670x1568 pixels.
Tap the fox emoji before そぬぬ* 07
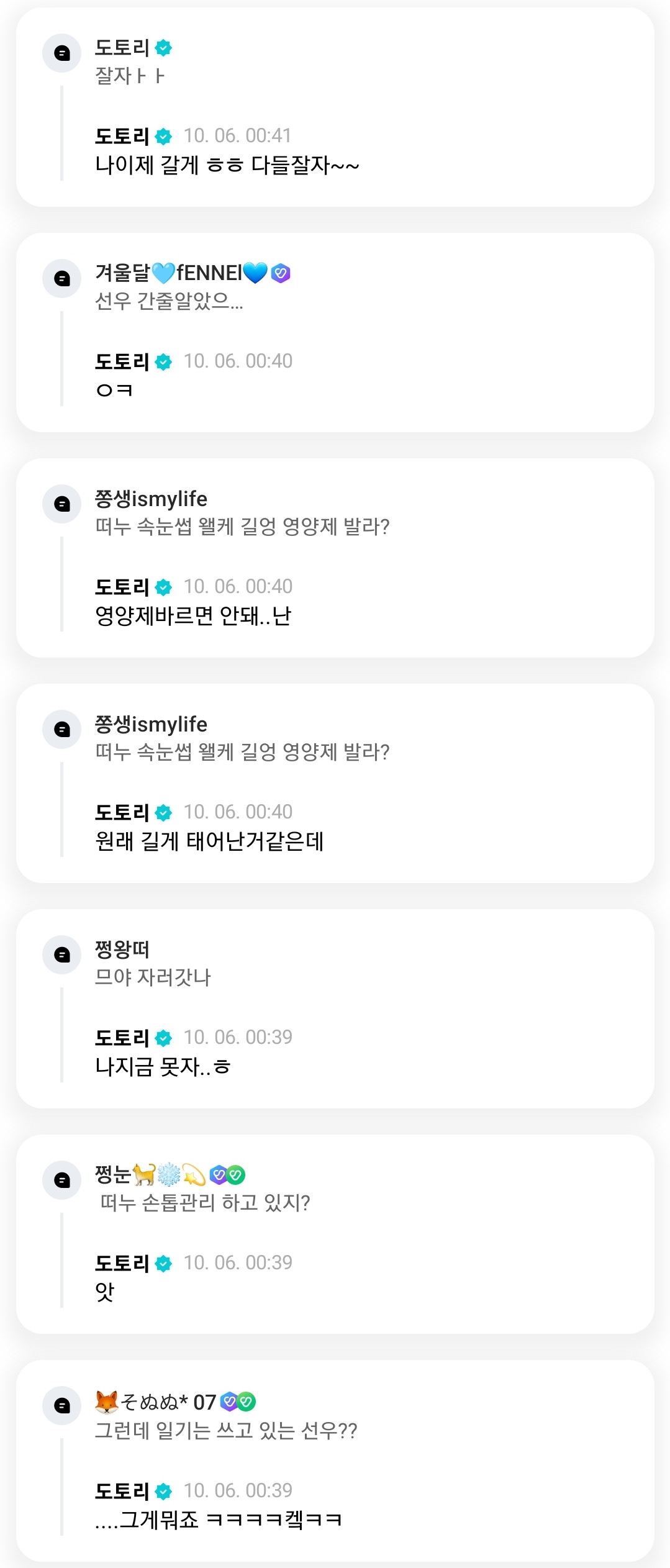[106, 1402]
